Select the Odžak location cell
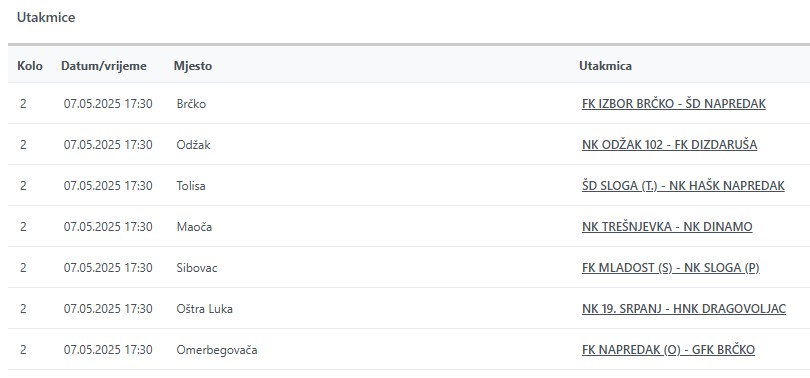The width and height of the screenshot is (810, 378). click(194, 145)
